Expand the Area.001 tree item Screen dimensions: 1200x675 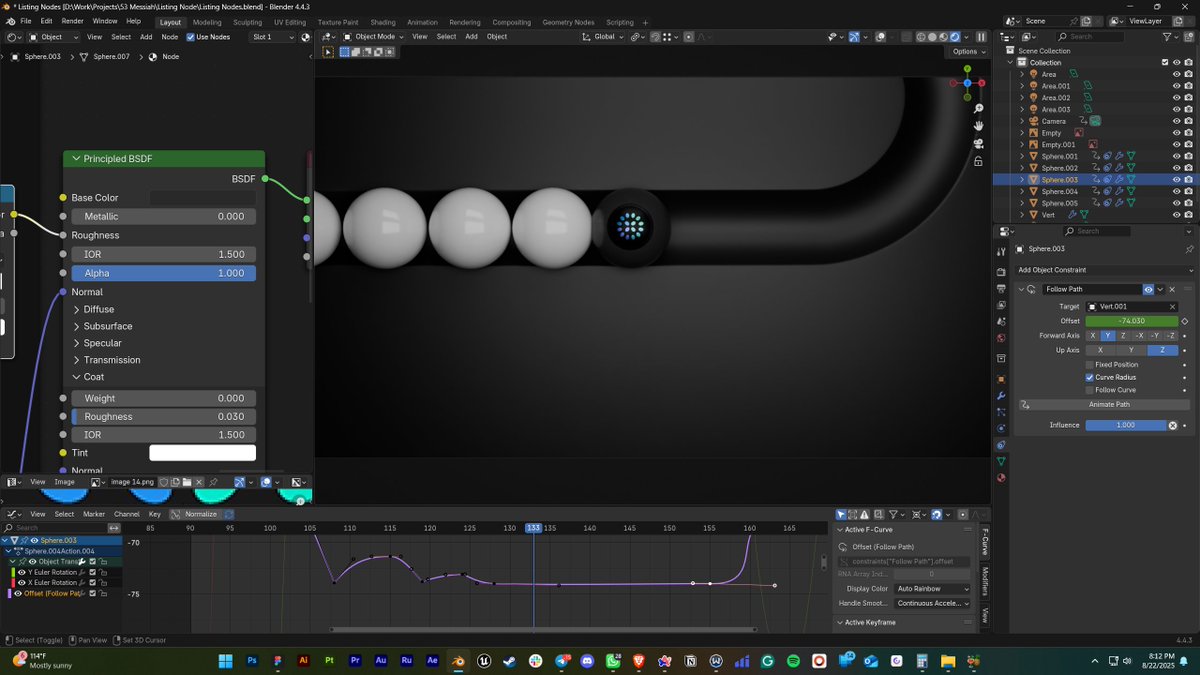pos(1022,86)
